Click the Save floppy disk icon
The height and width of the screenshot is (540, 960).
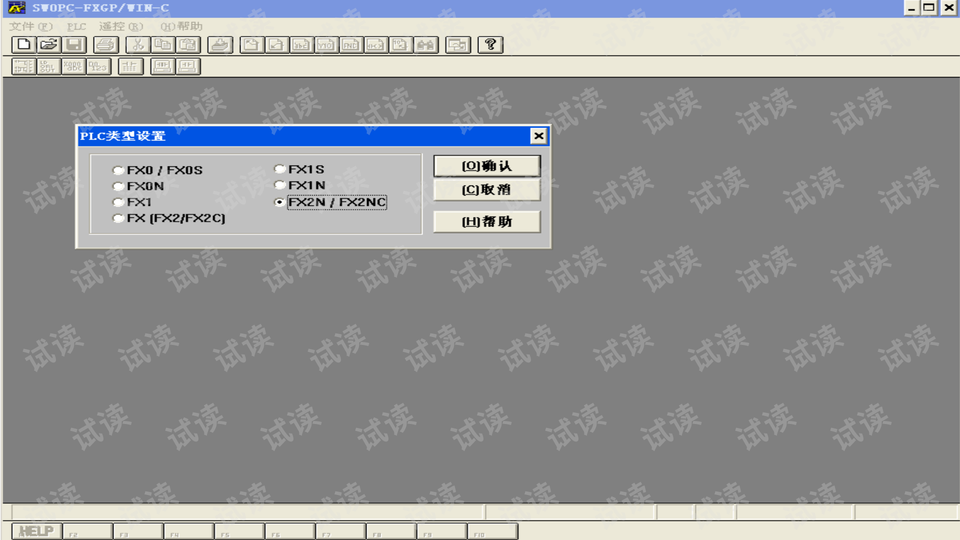pos(74,45)
